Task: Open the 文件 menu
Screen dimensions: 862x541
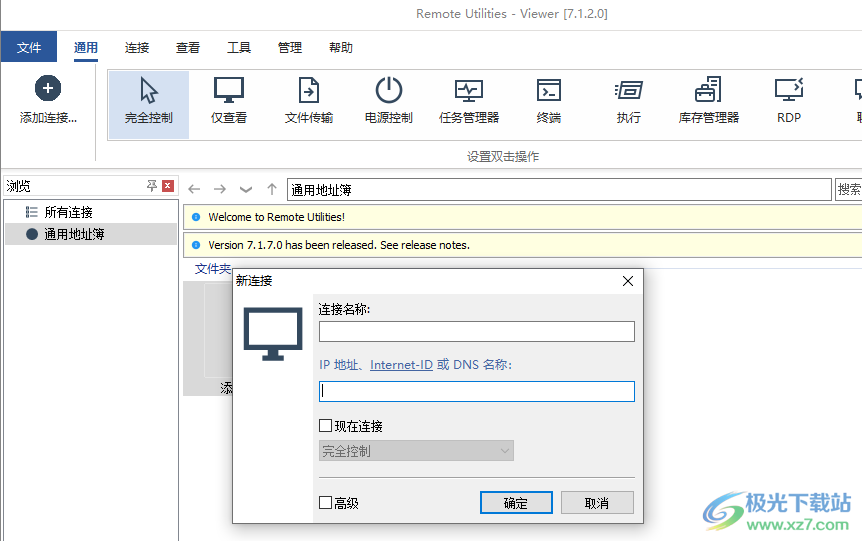Action: click(29, 47)
